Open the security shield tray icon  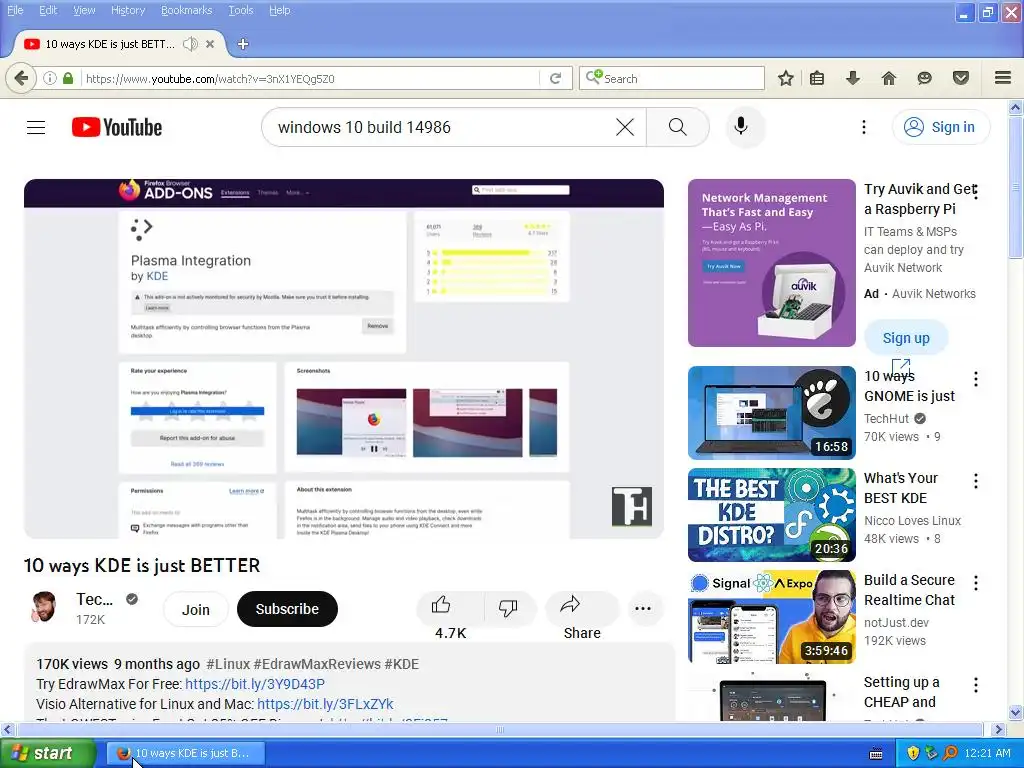tap(913, 753)
